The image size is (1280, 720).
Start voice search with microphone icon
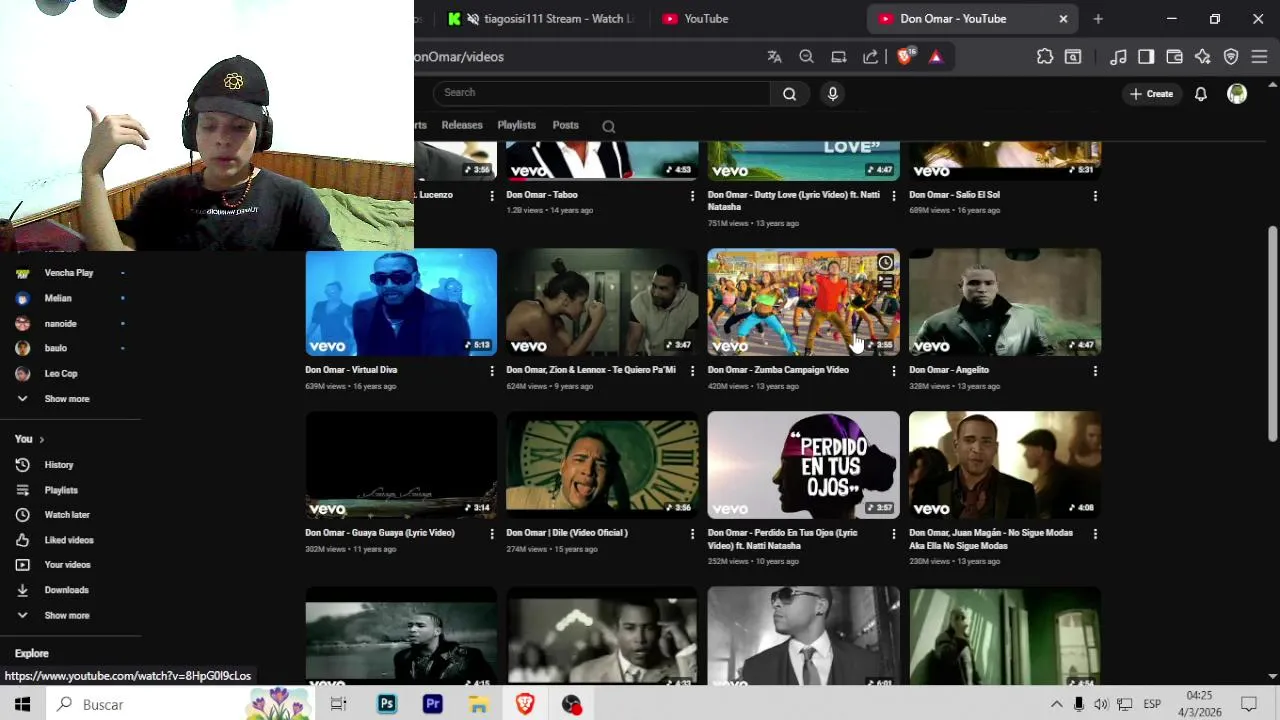pyautogui.click(x=832, y=93)
